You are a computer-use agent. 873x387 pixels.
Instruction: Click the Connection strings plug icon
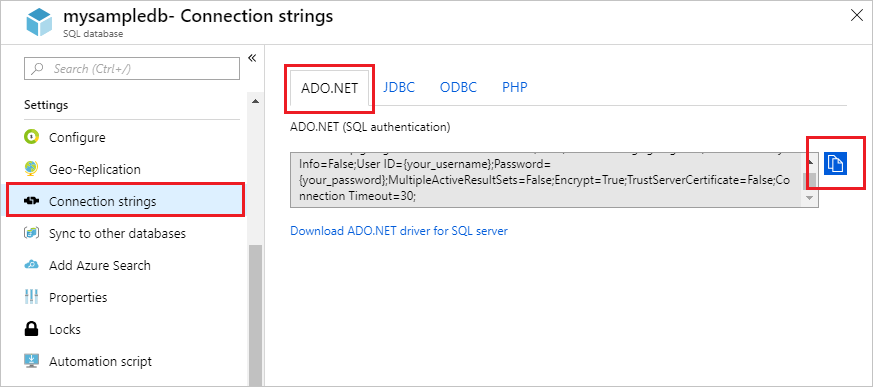tap(31, 201)
